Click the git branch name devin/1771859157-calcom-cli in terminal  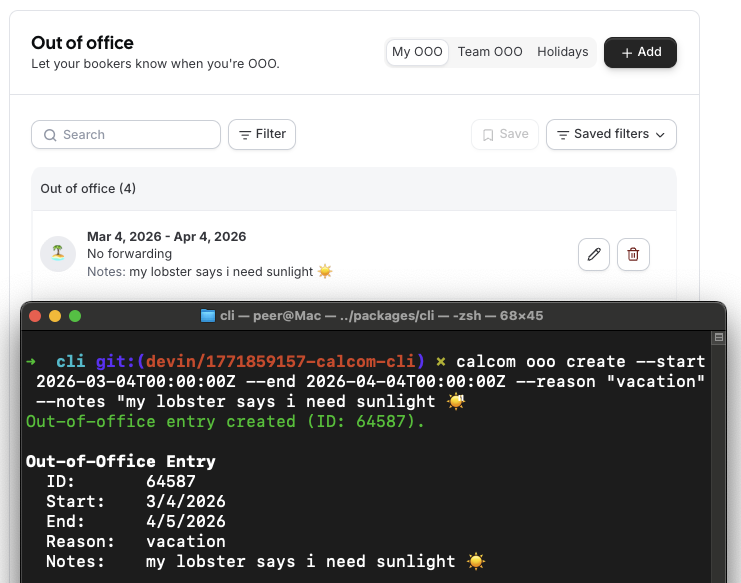pos(280,361)
